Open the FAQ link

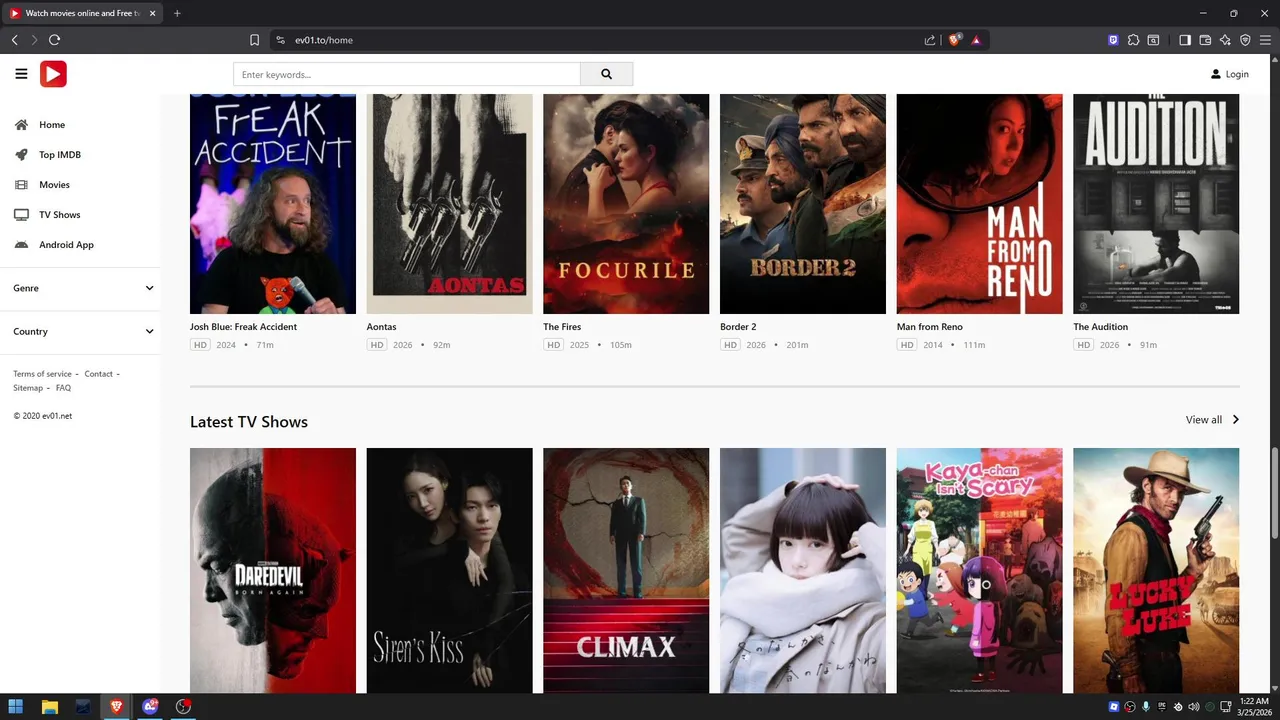click(x=63, y=388)
